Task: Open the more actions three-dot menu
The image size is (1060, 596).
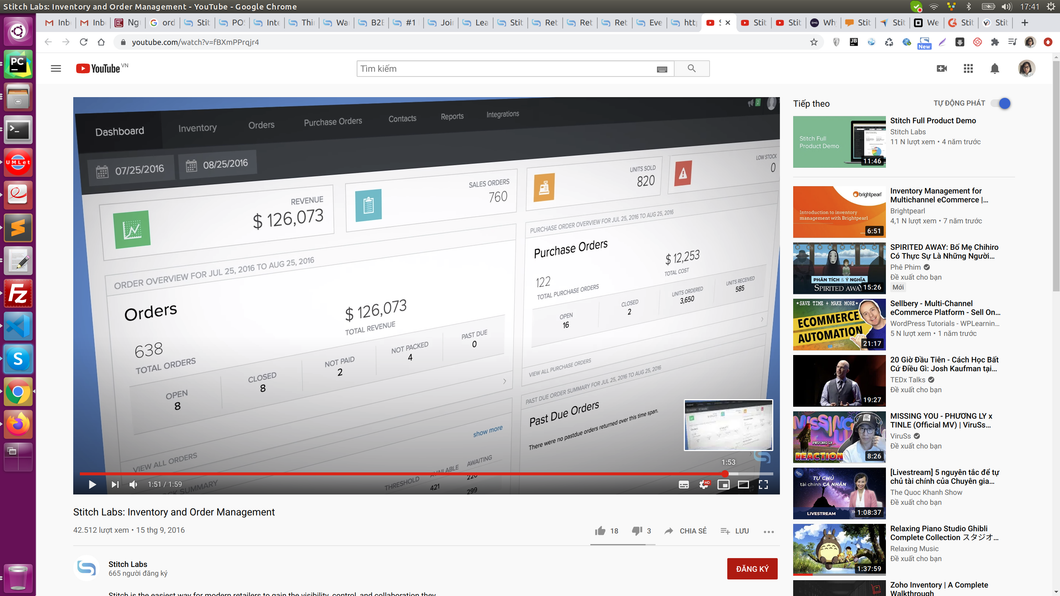Action: click(x=769, y=531)
